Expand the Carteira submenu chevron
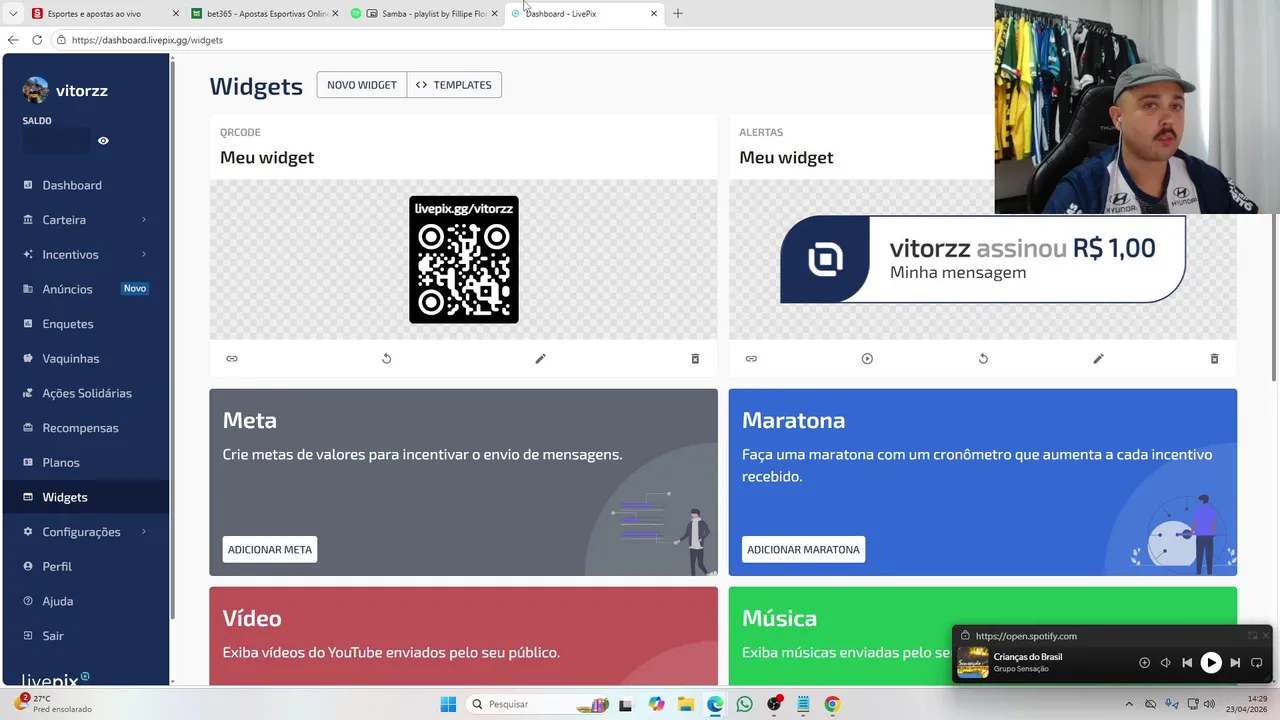 [144, 220]
